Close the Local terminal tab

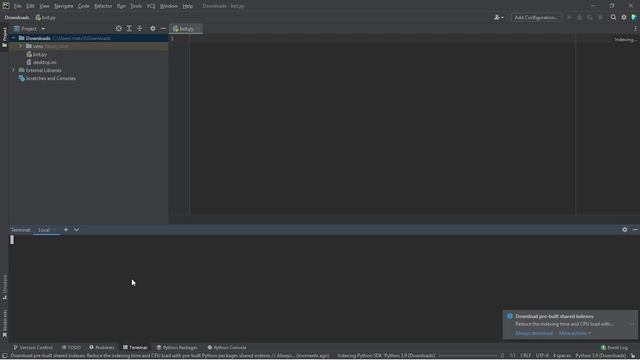54,230
